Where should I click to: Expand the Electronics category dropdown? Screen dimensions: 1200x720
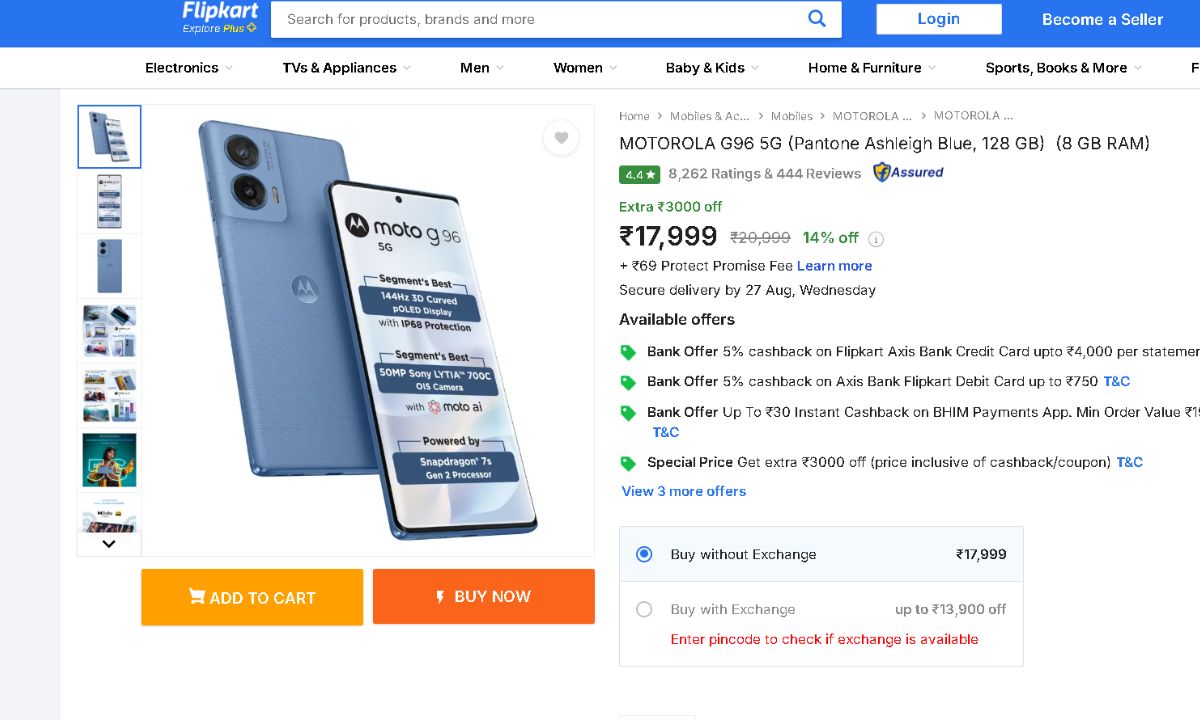188,68
